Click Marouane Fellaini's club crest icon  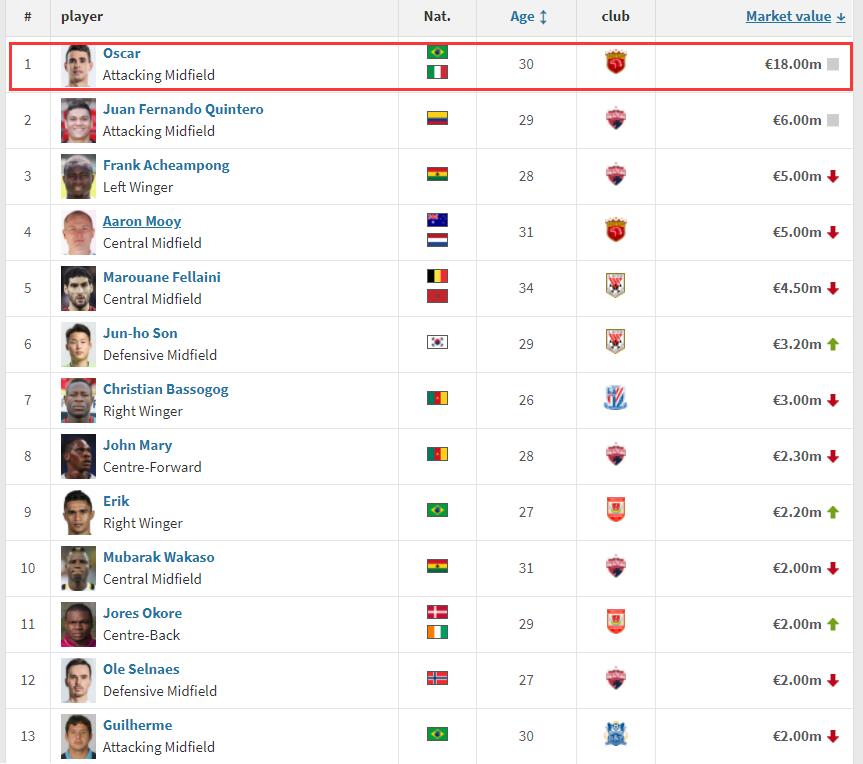click(x=616, y=288)
